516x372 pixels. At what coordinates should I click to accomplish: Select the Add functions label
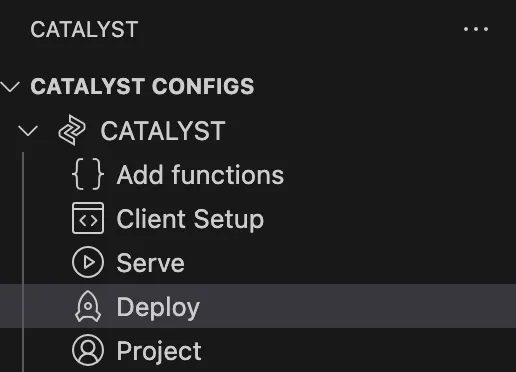coord(200,175)
